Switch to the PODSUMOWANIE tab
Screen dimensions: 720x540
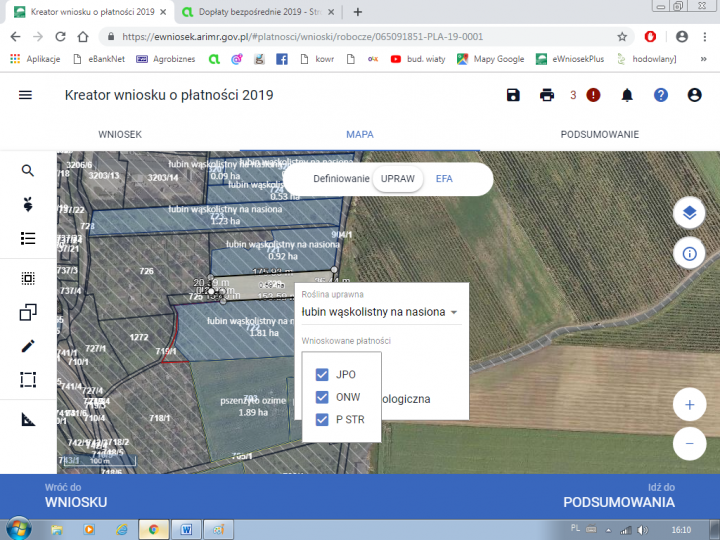(599, 134)
